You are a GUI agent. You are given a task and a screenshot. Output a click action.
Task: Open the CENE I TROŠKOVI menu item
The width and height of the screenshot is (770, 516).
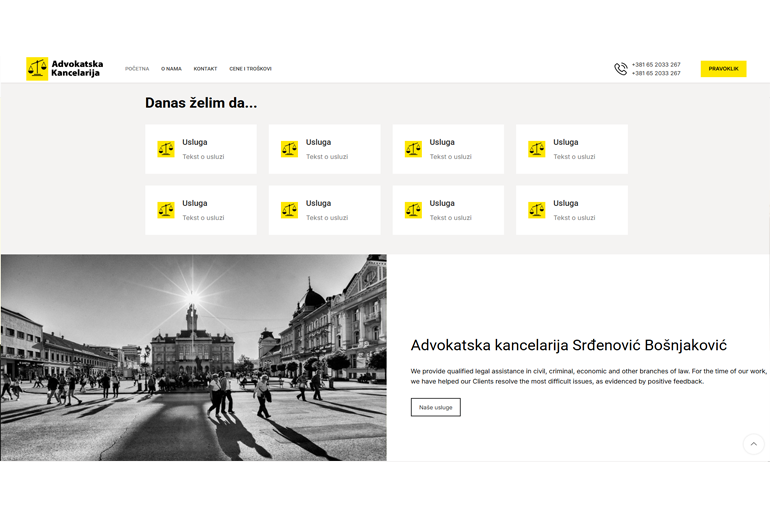pyautogui.click(x=250, y=69)
